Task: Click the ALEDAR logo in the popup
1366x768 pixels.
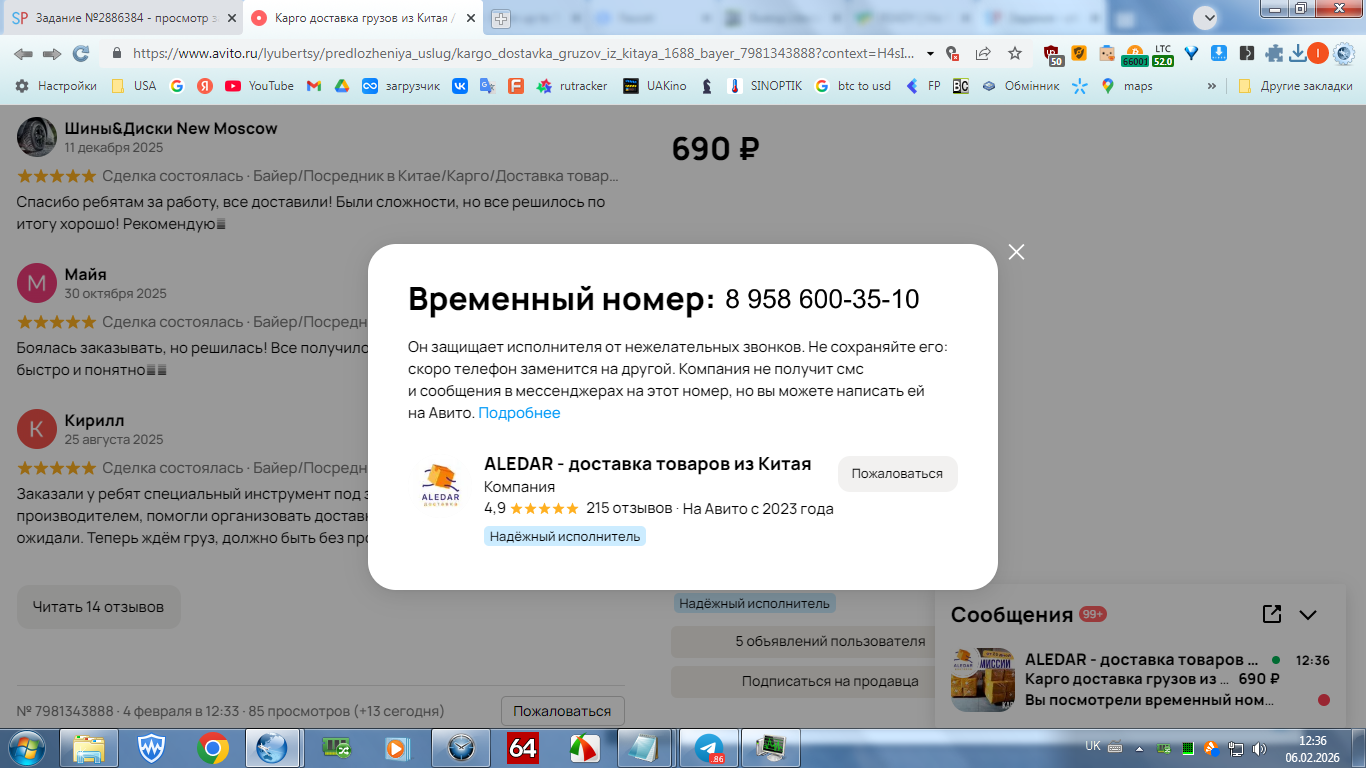Action: pyautogui.click(x=441, y=486)
